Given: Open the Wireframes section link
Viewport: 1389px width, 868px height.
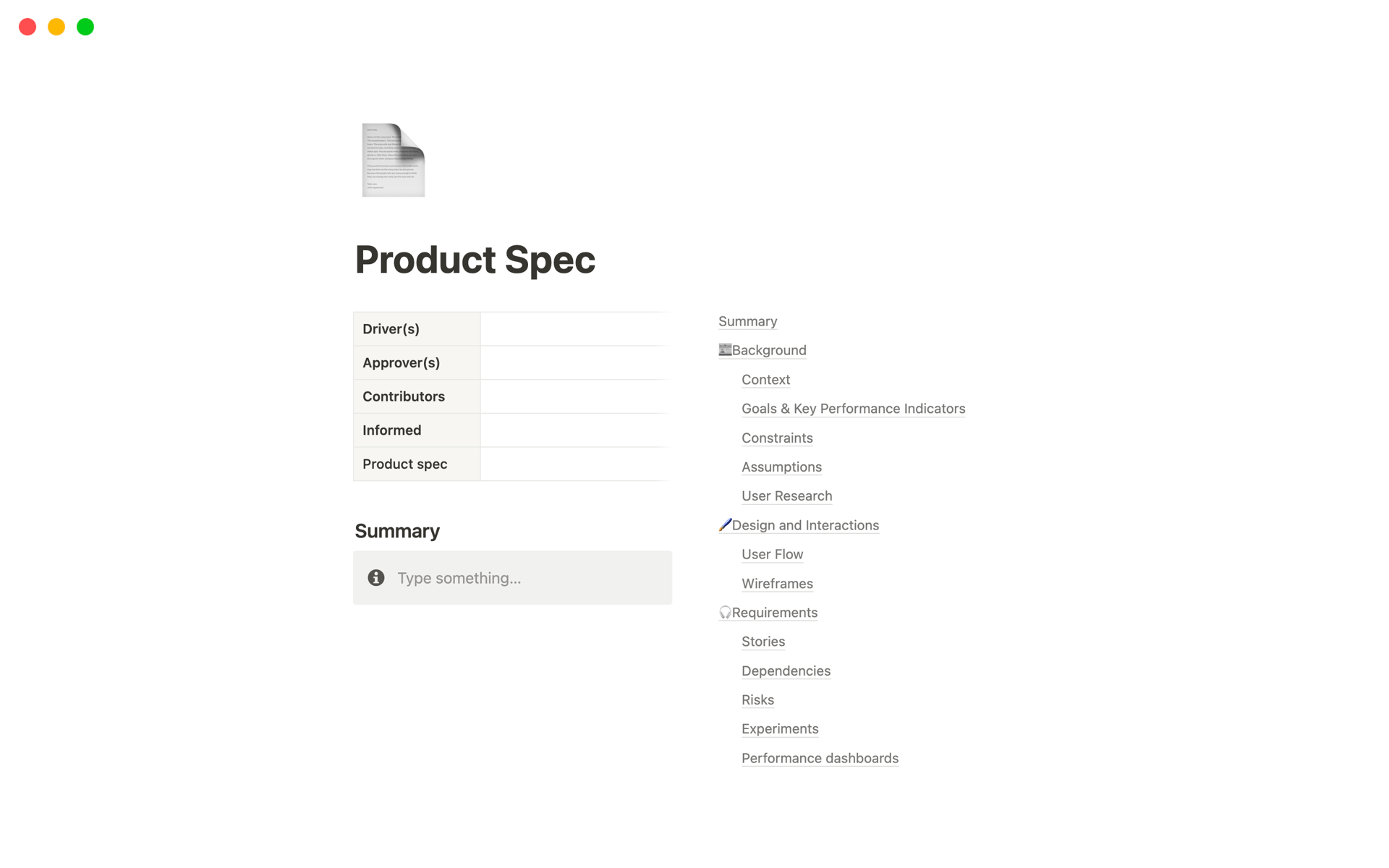Looking at the screenshot, I should pyautogui.click(x=777, y=584).
